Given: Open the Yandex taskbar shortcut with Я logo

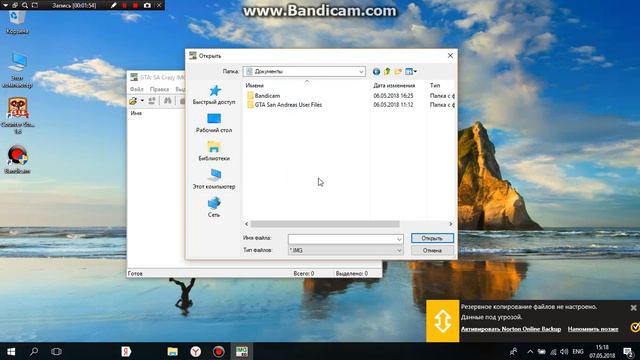Looking at the screenshot, I should pos(126,351).
